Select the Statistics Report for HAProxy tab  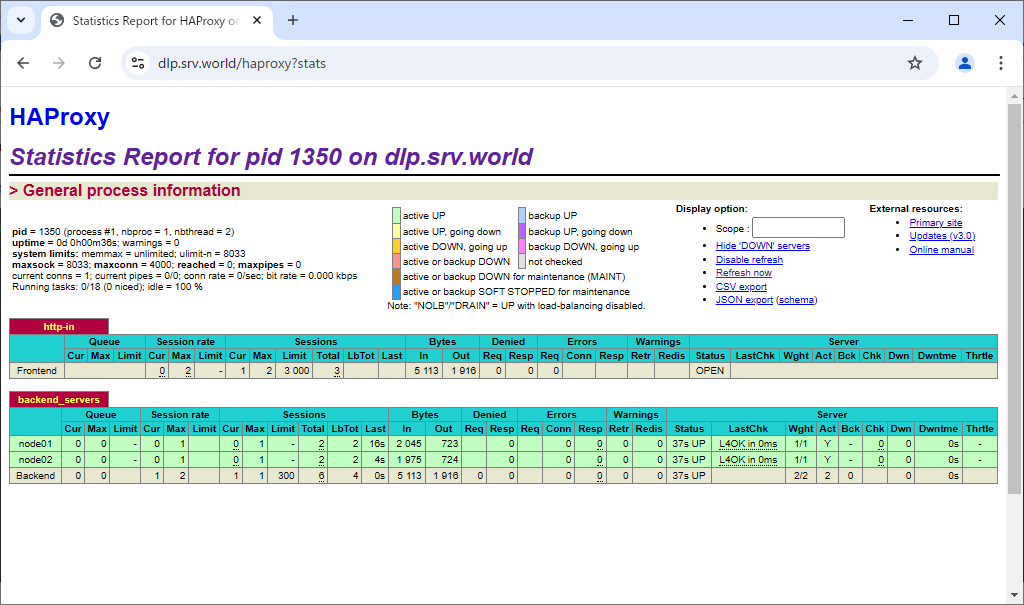[157, 20]
